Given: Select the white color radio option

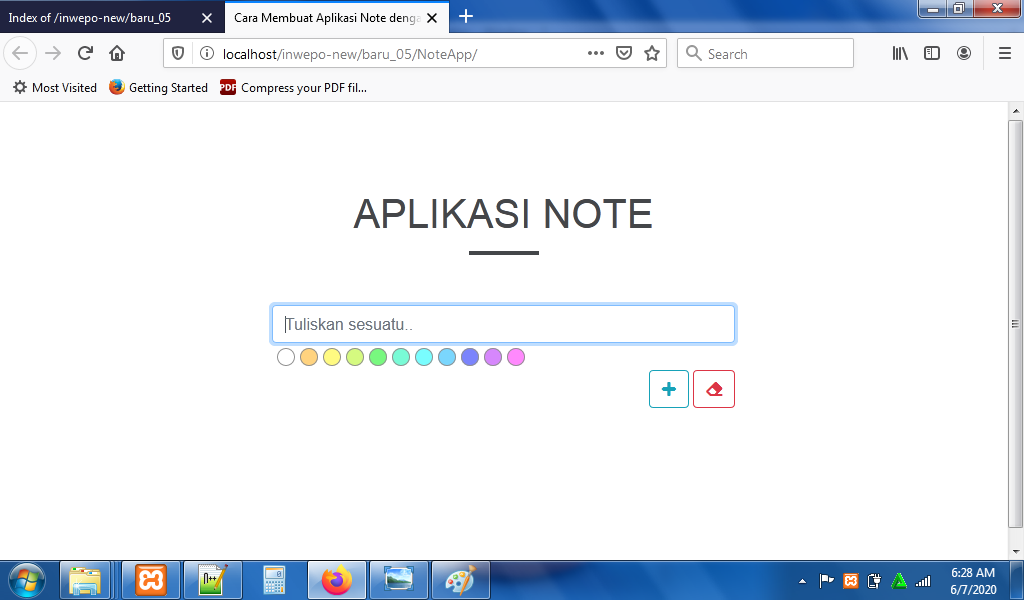Looking at the screenshot, I should coord(286,357).
